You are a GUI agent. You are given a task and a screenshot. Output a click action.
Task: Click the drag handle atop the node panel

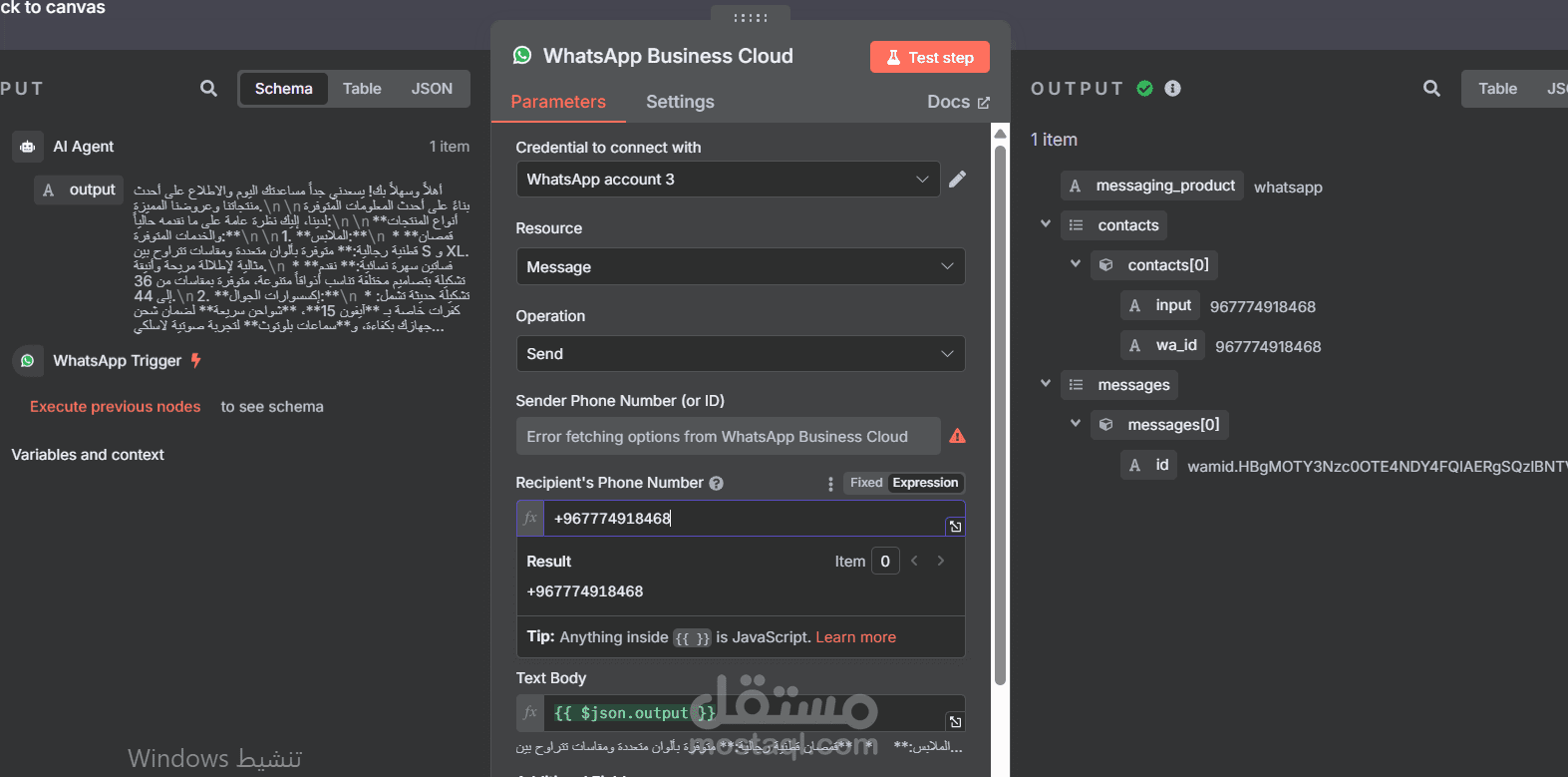pyautogui.click(x=751, y=17)
